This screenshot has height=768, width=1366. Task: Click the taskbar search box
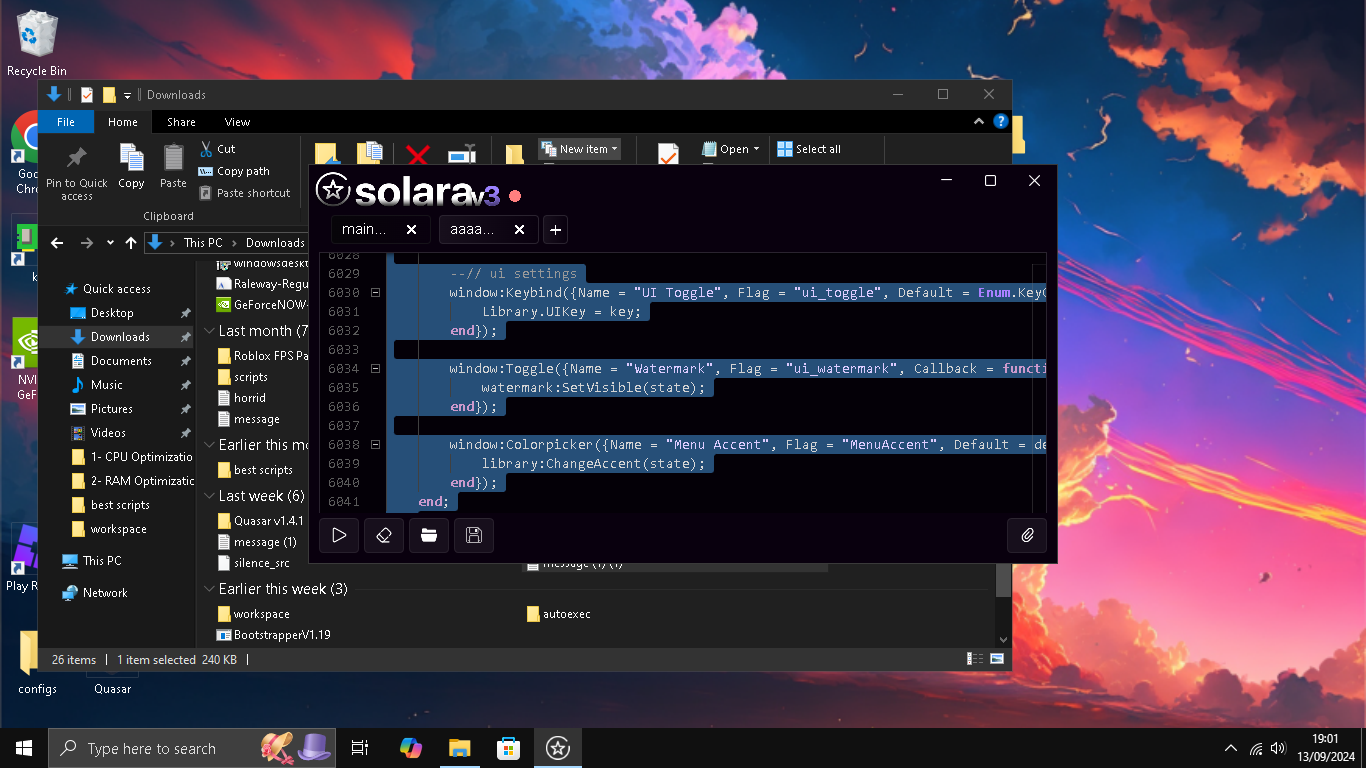point(192,748)
